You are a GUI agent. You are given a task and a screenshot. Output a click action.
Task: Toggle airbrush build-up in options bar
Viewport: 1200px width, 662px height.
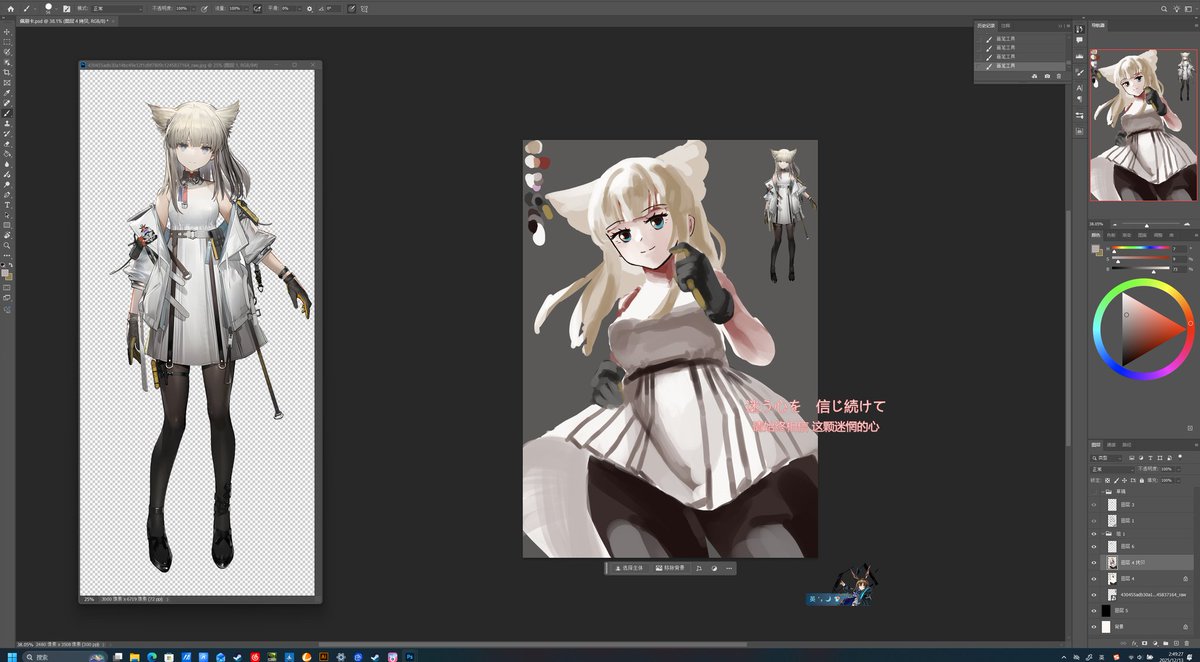pos(256,8)
